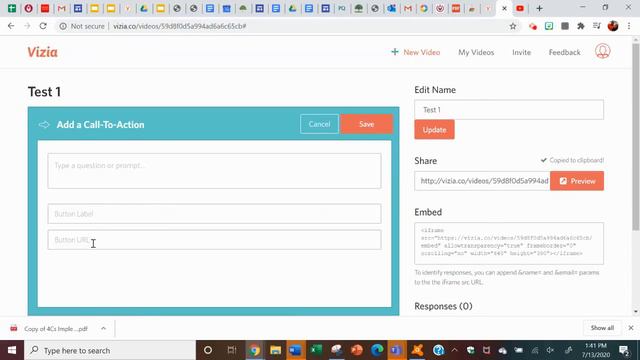This screenshot has width=640, height=360.
Task: Open the Chrome profile avatar
Action: pyautogui.click(x=613, y=26)
